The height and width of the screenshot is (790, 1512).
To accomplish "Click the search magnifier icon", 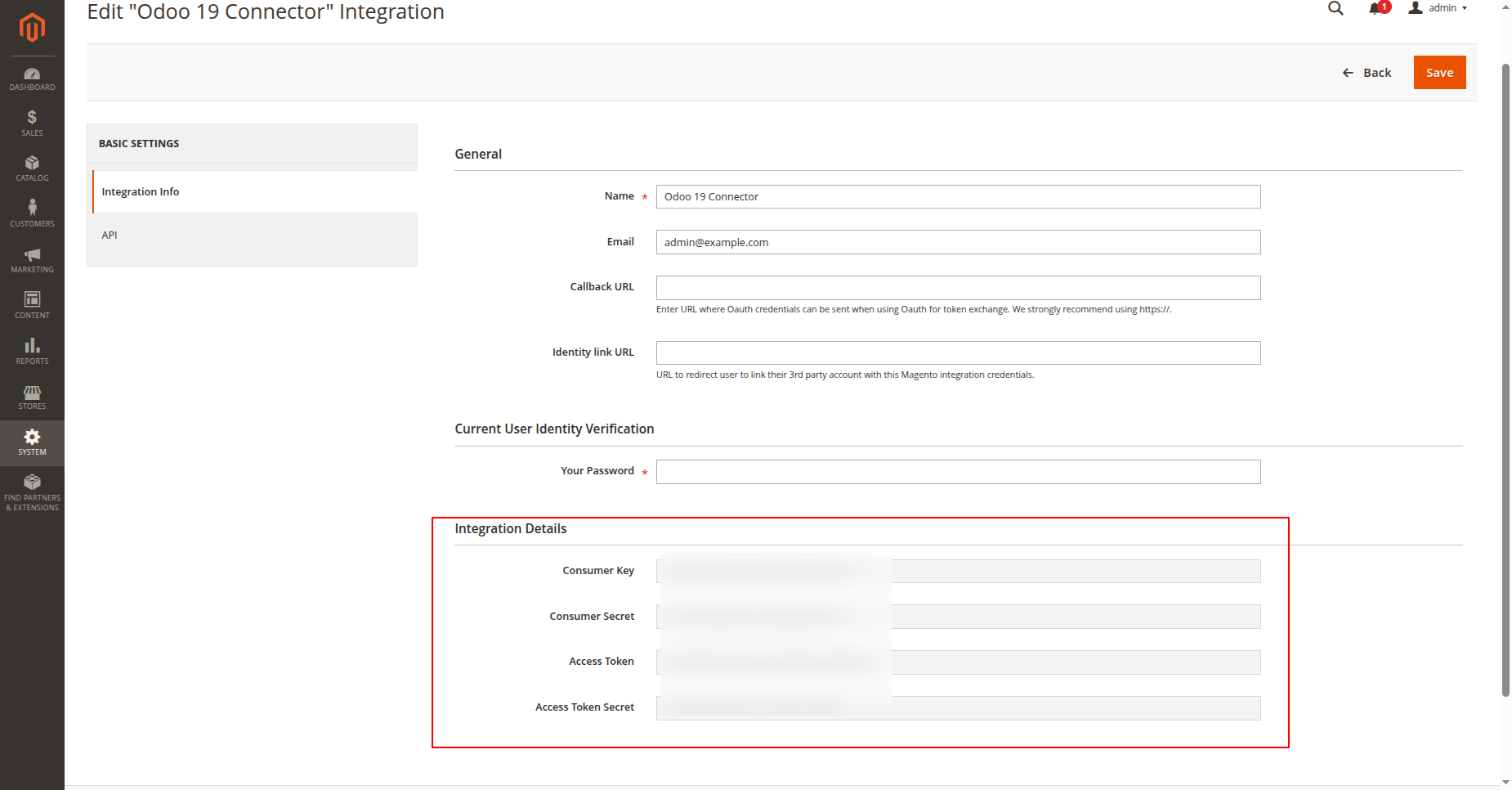I will tap(1335, 8).
